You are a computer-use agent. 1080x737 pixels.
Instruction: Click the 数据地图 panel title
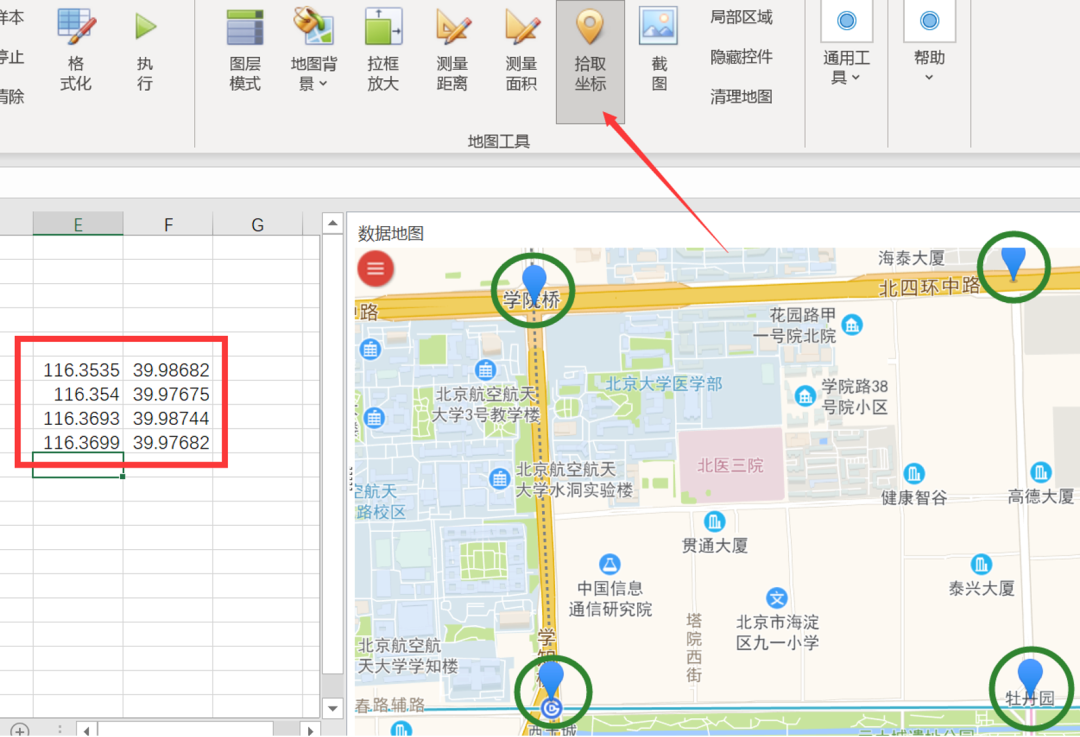coord(391,233)
